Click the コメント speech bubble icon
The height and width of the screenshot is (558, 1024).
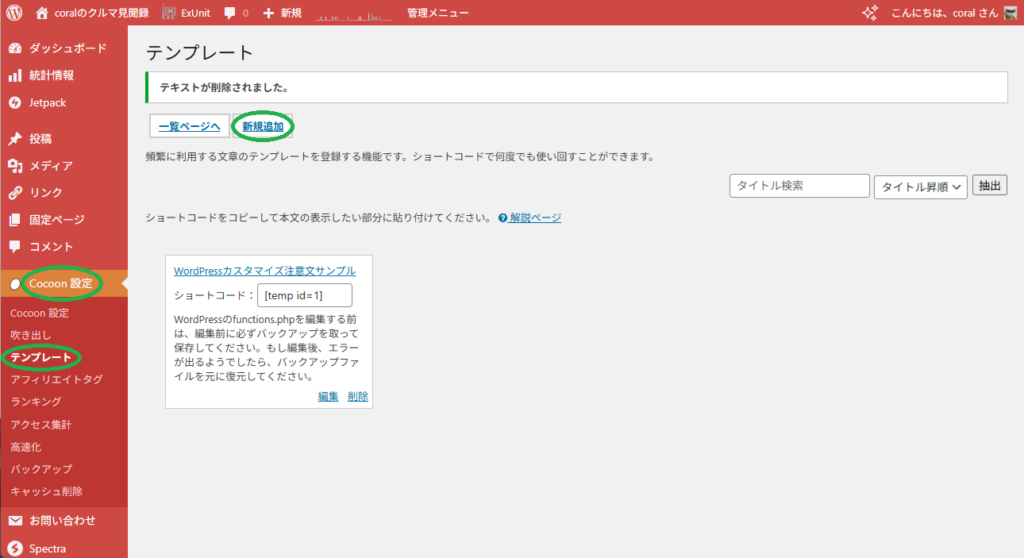[15, 246]
